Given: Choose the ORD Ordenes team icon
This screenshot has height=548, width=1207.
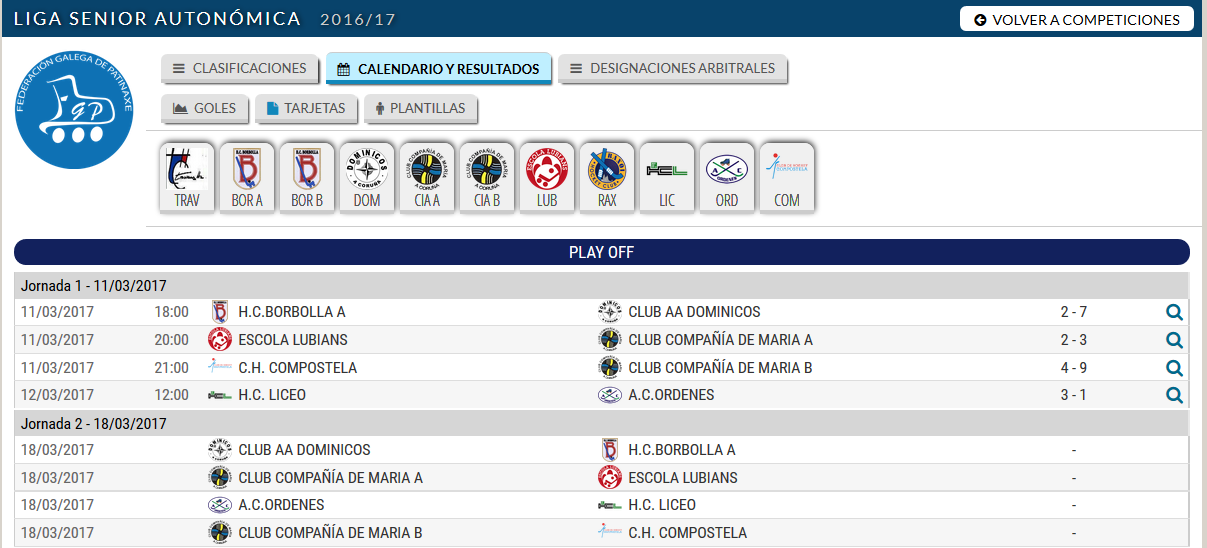Looking at the screenshot, I should point(727,178).
